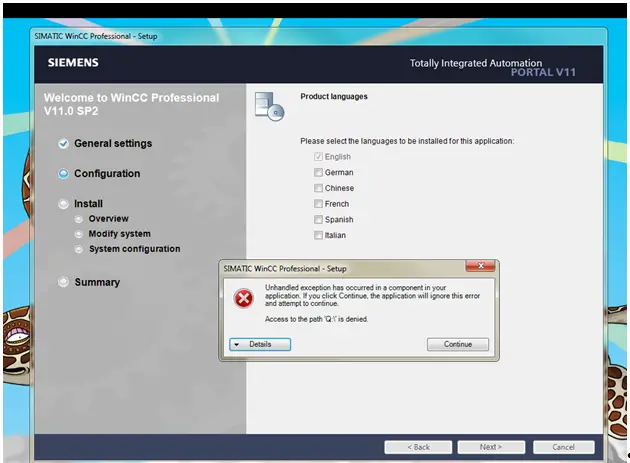The image size is (630, 463).
Task: Click the System configuration bullet icon
Action: pyautogui.click(x=79, y=249)
